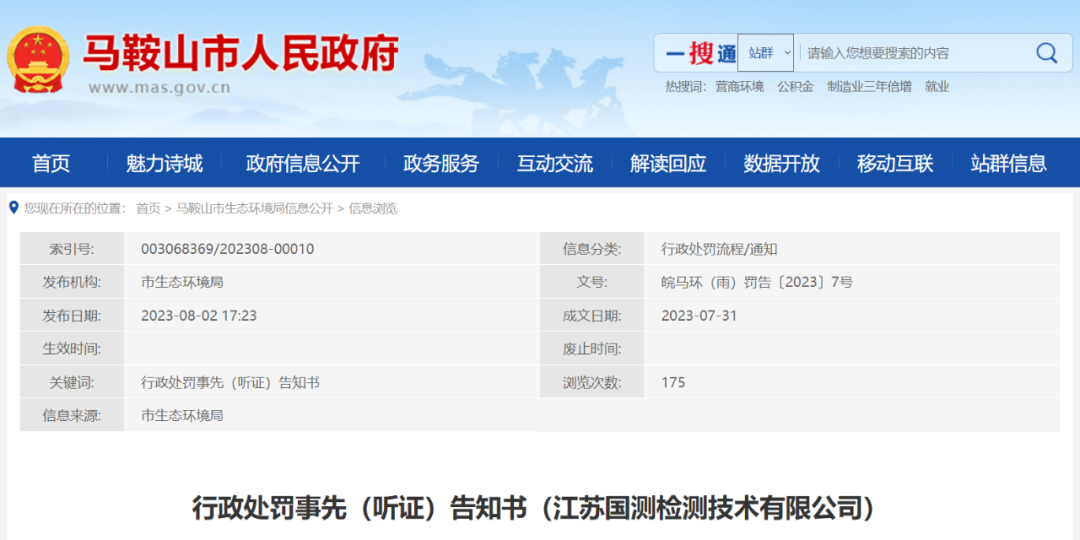Screen dimensions: 1080x540
Task: Select publish date 2023-08-02 17:23
Action: pos(198,315)
